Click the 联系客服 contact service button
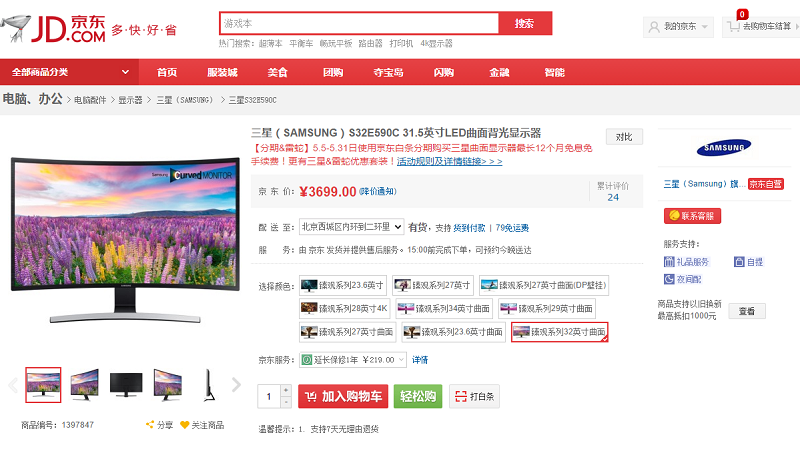800x453 pixels. pyautogui.click(x=692, y=216)
